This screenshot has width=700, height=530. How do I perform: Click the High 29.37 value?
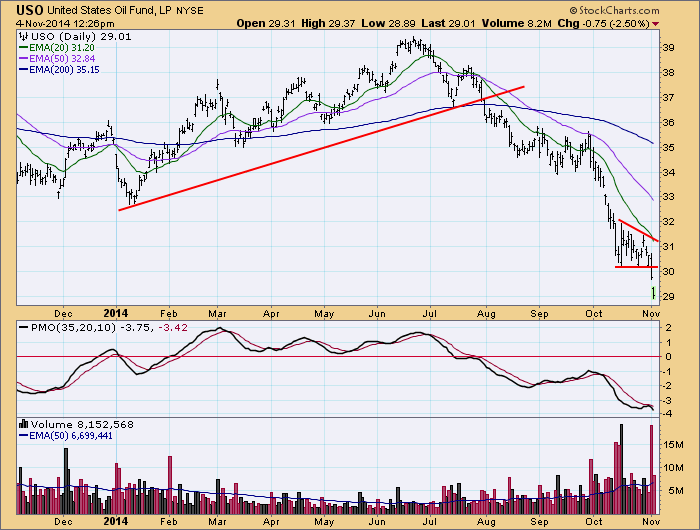(328, 23)
